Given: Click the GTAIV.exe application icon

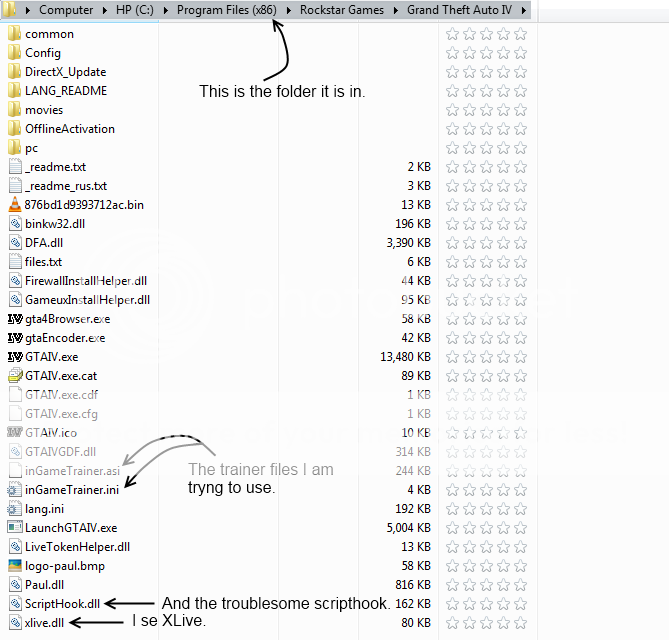Looking at the screenshot, I should click(x=14, y=357).
